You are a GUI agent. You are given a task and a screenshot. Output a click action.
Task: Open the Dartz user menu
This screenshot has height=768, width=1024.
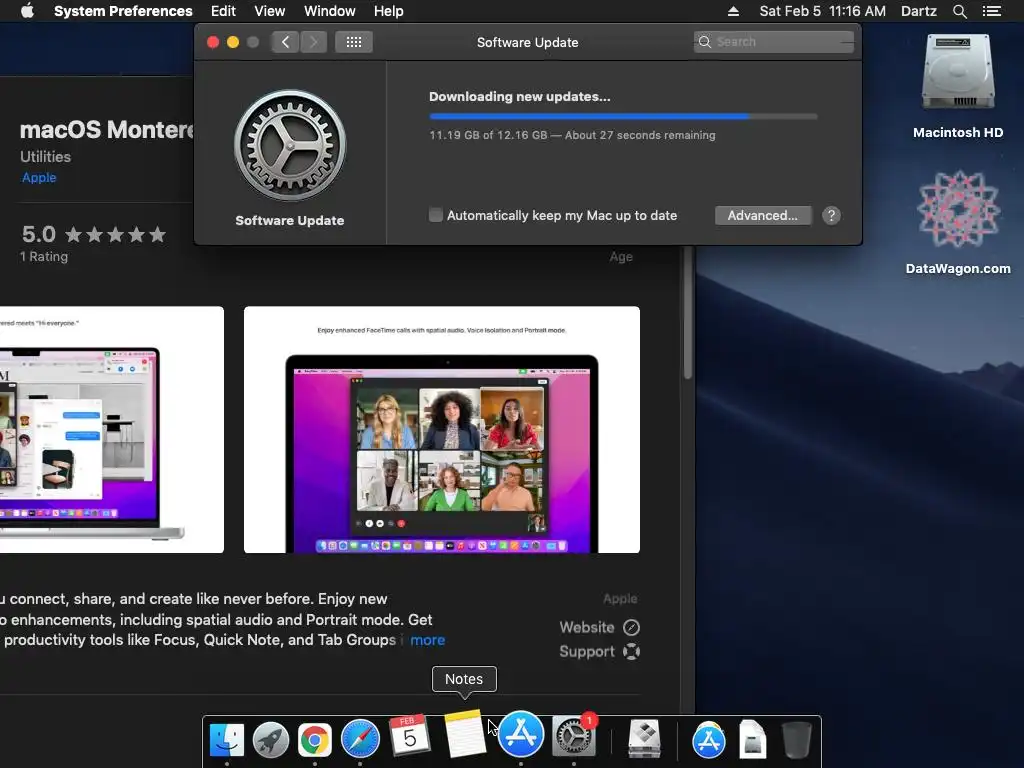click(919, 11)
